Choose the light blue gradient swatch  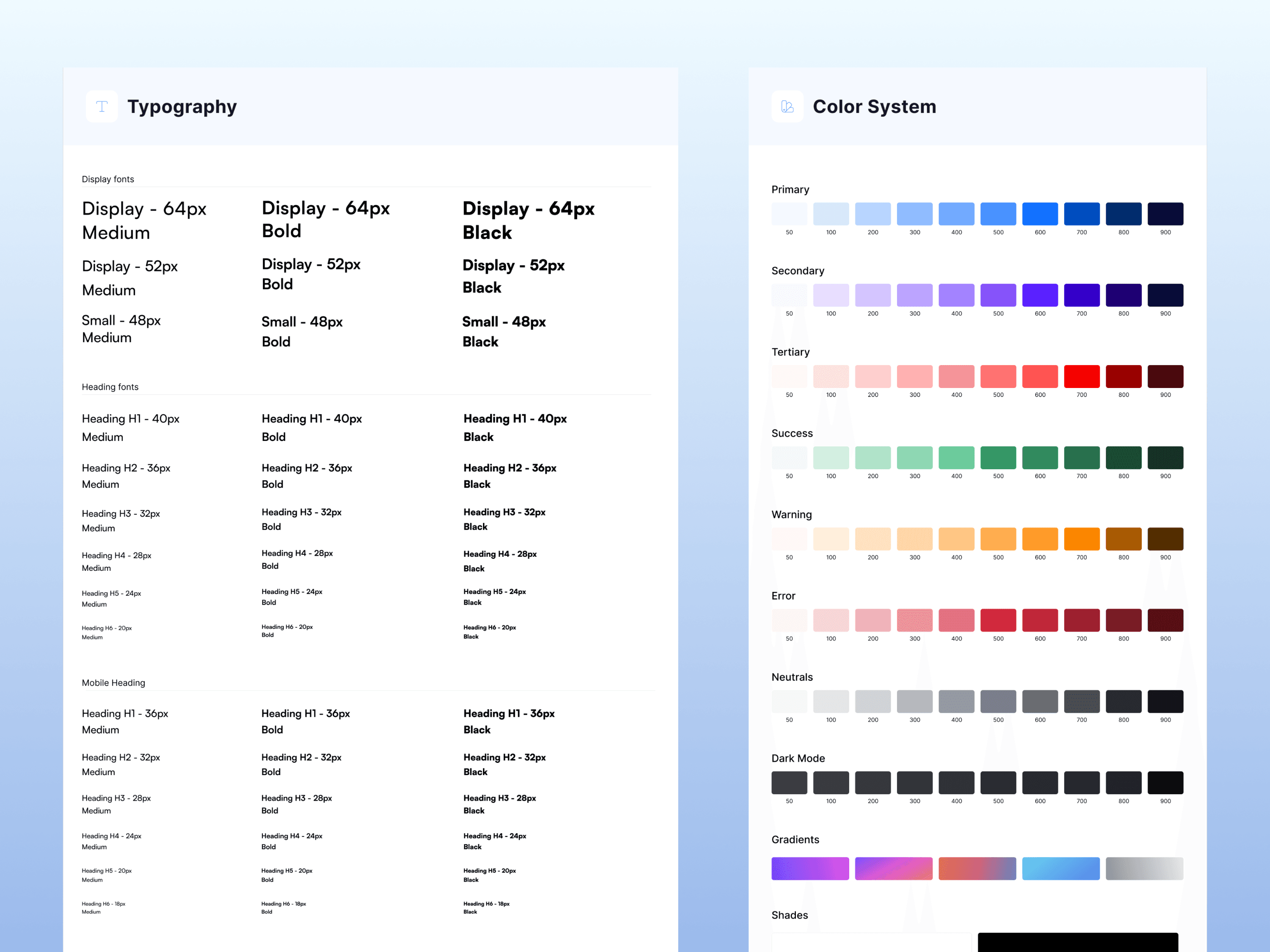(1060, 868)
